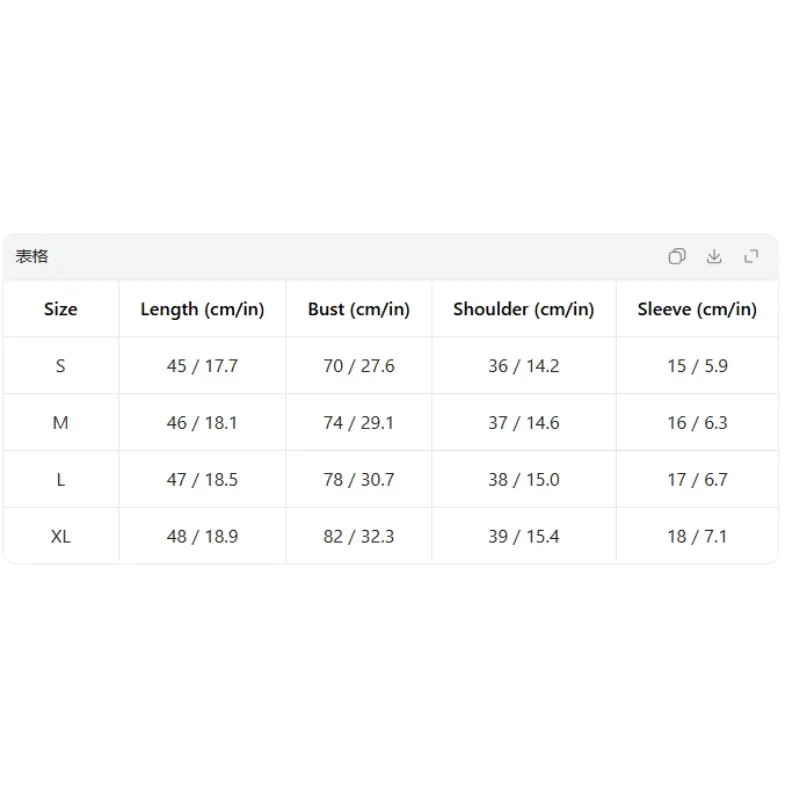Screen dimensions: 800x800
Task: Click the M size cell
Action: (x=61, y=422)
